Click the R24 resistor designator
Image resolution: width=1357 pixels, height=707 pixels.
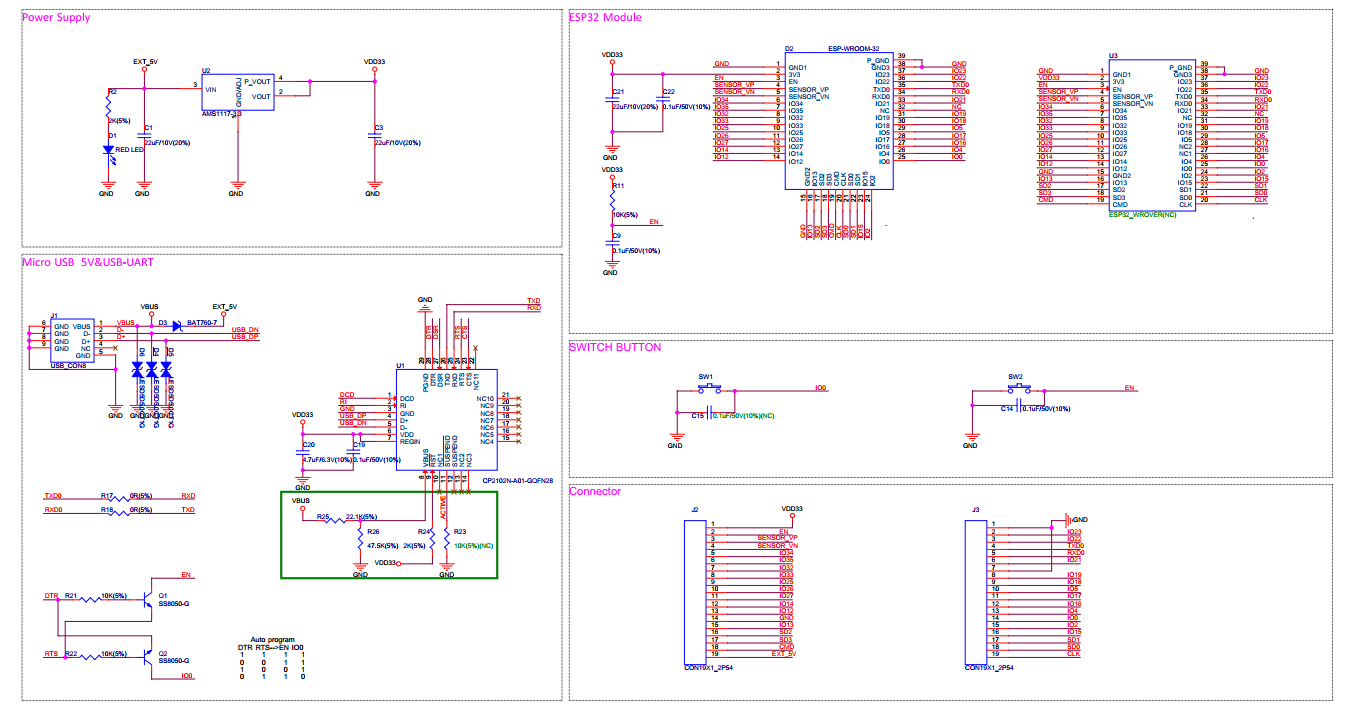[424, 531]
